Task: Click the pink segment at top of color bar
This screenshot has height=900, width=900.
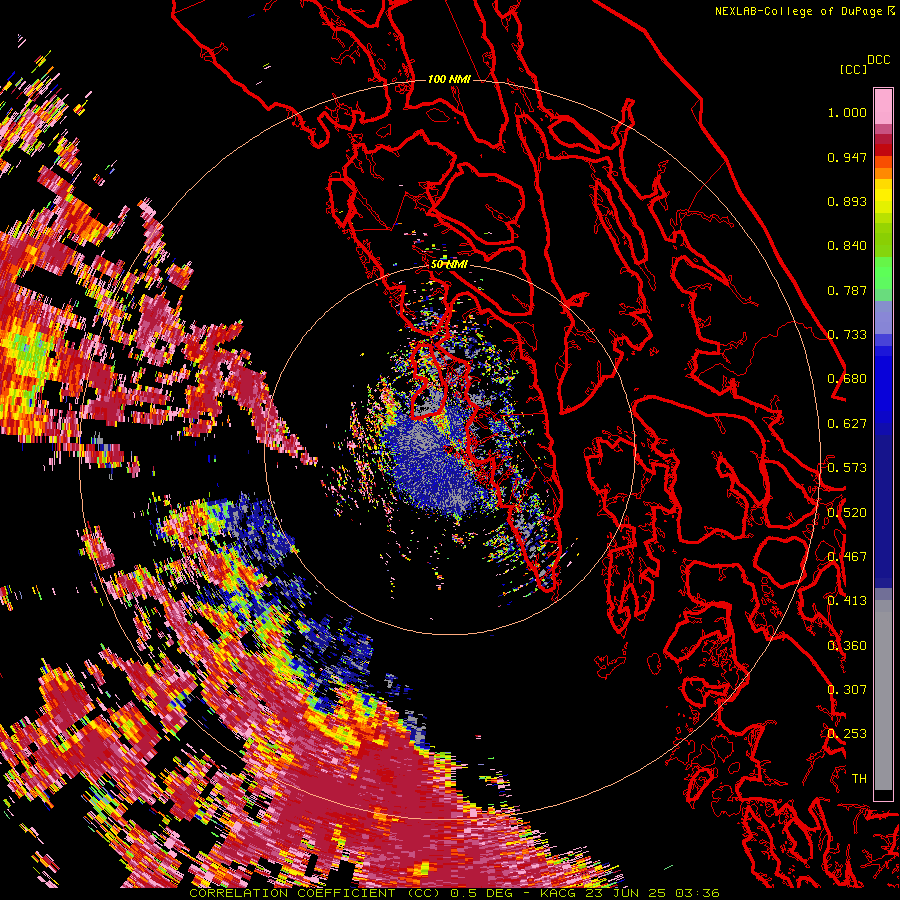Action: [x=883, y=106]
